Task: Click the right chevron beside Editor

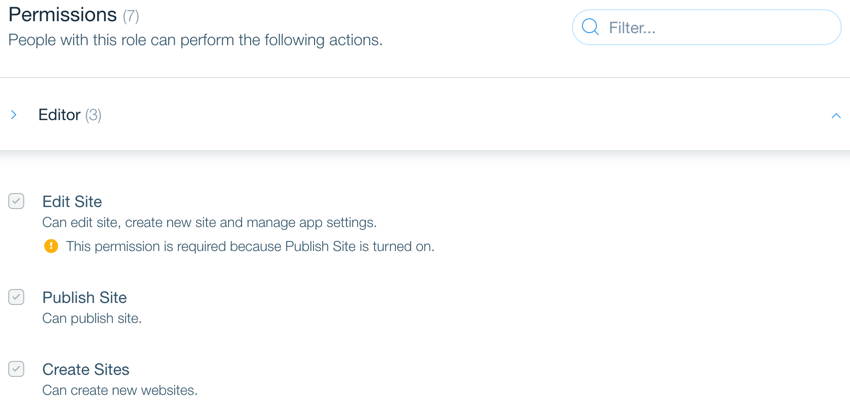Action: (x=14, y=115)
